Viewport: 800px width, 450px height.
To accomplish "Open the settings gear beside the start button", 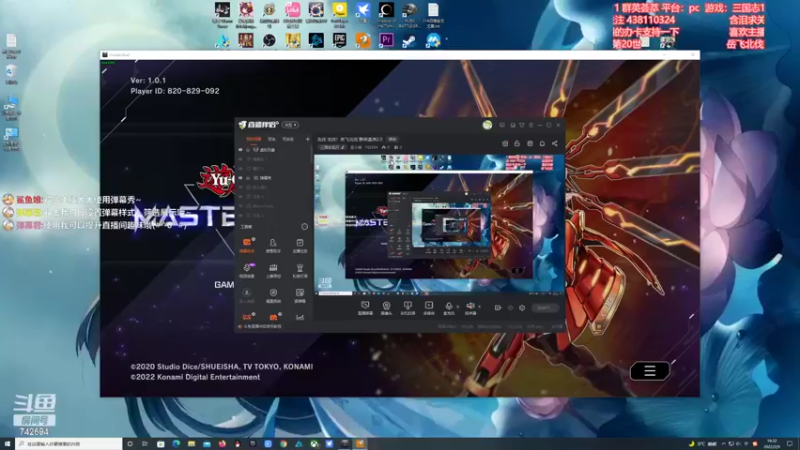I will [522, 308].
